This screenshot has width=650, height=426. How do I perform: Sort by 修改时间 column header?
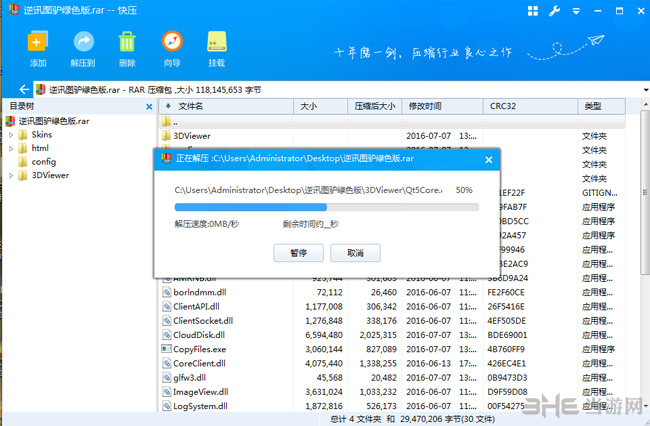(442, 106)
